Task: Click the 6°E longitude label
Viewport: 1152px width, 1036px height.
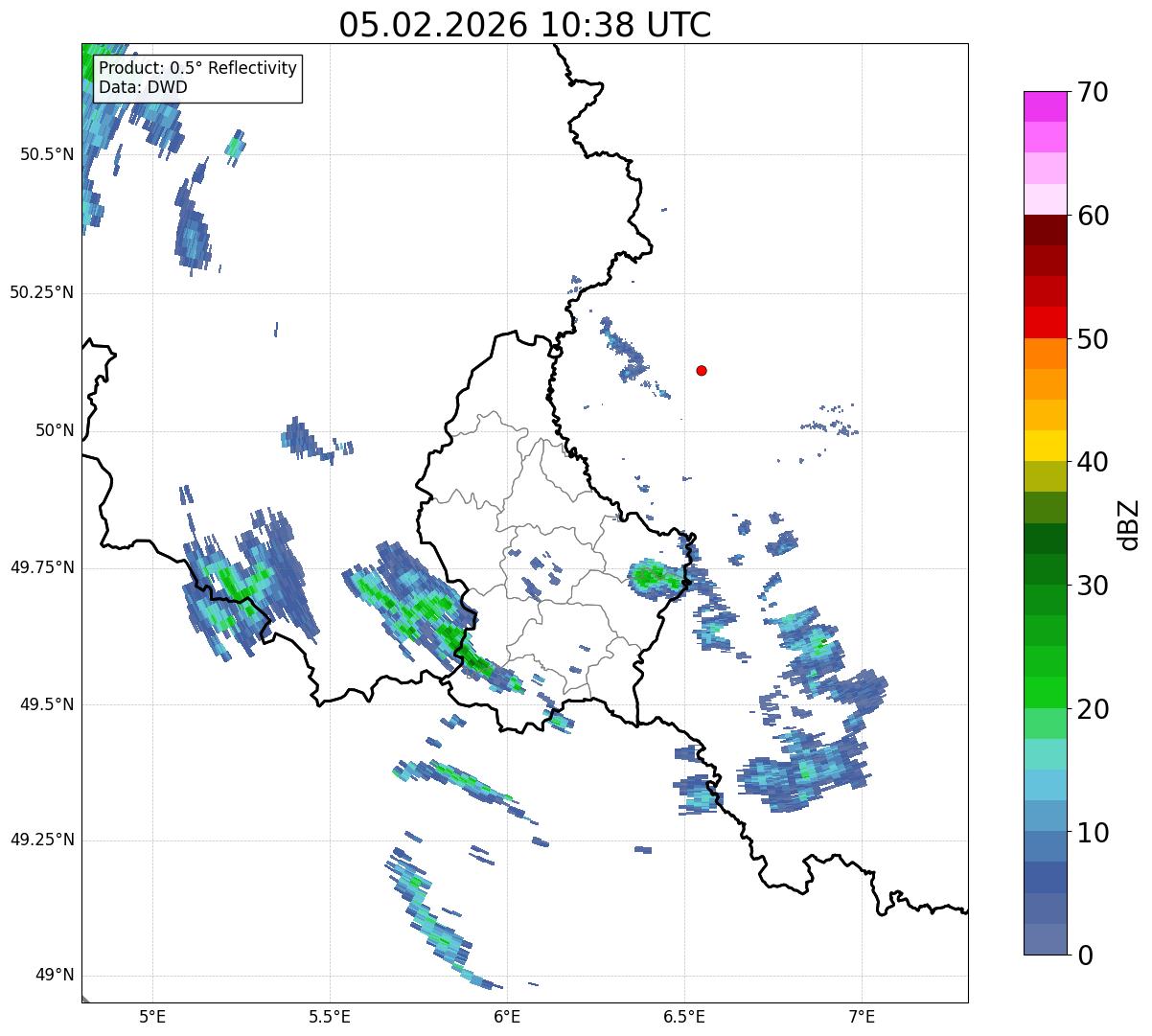Action: [x=507, y=1018]
